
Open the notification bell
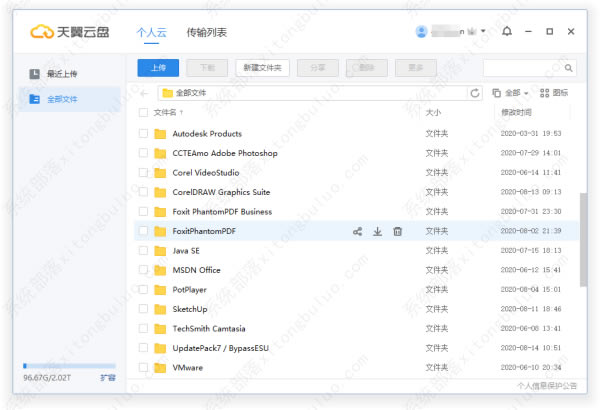coord(507,31)
